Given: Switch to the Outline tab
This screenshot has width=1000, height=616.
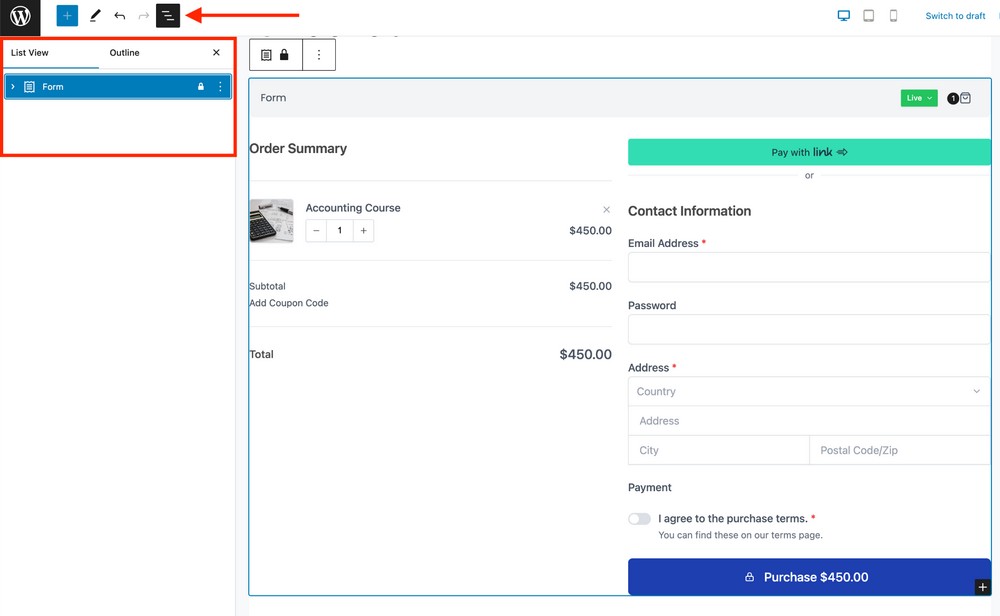Looking at the screenshot, I should click(125, 53).
